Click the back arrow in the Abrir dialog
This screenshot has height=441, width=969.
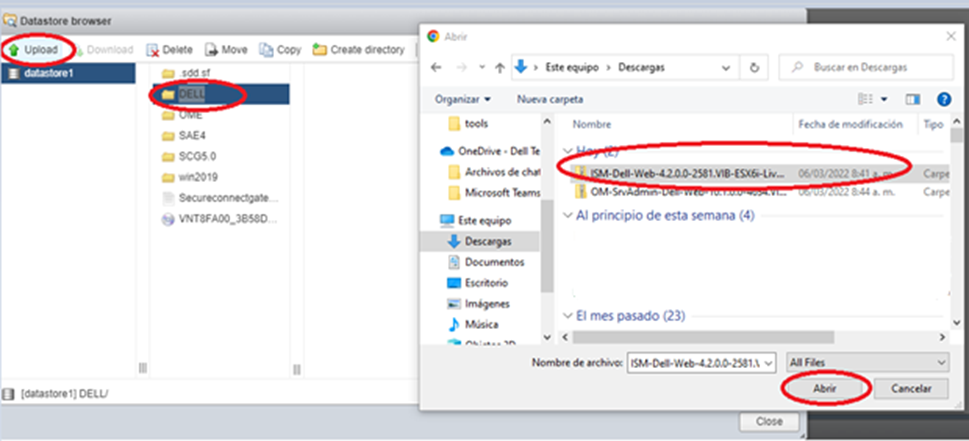click(x=436, y=68)
